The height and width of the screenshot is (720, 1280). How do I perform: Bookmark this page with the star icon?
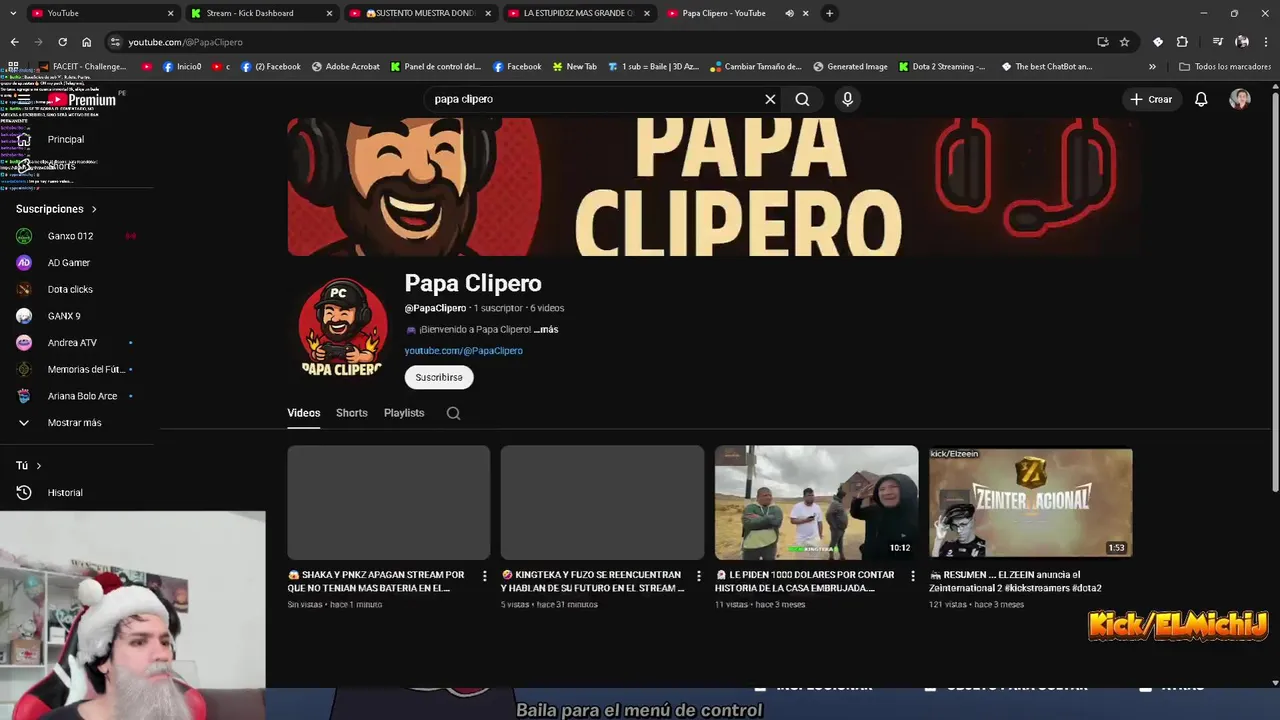click(x=1124, y=42)
